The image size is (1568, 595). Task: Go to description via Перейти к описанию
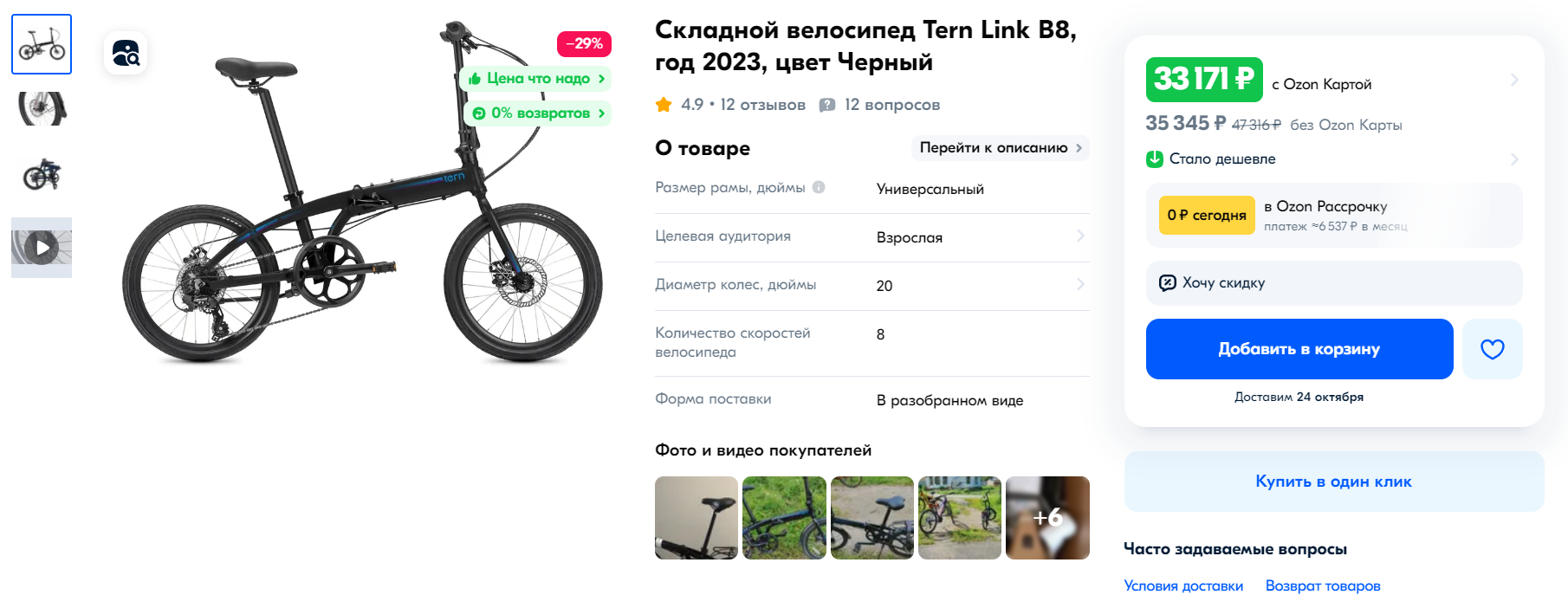[x=1001, y=148]
